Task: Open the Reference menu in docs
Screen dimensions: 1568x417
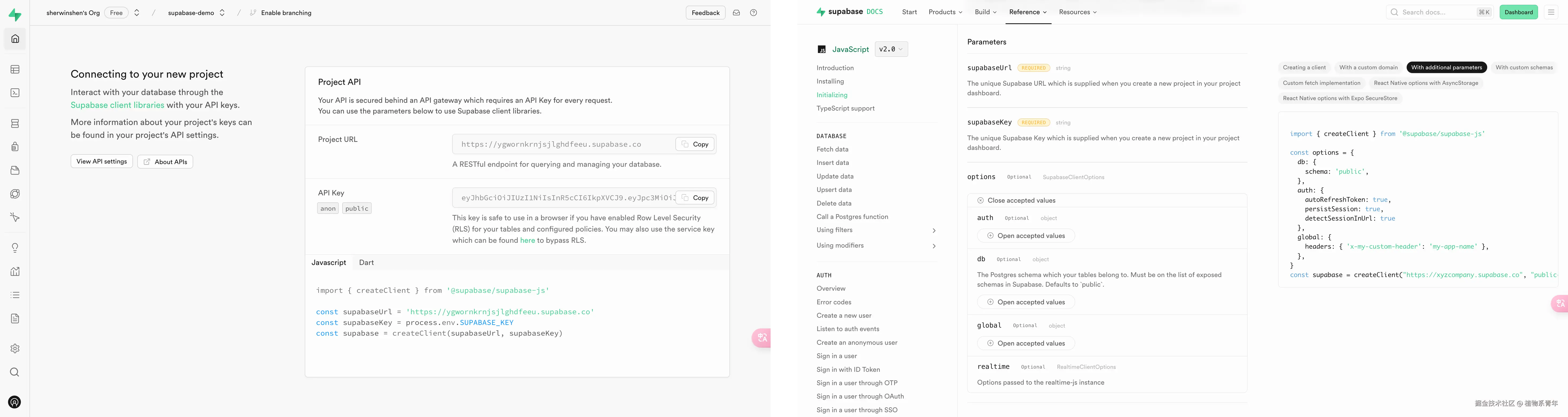Action: [x=1027, y=12]
